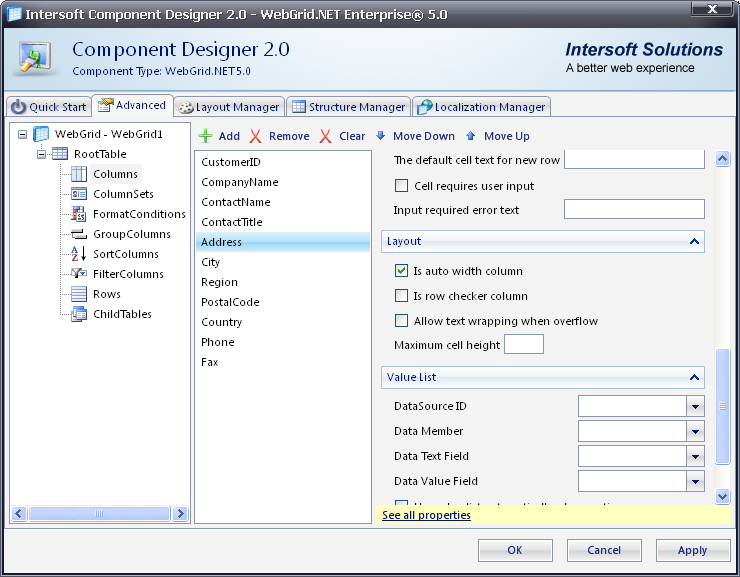Click the WebGrid1 grid icon in tree

pyautogui.click(x=41, y=134)
